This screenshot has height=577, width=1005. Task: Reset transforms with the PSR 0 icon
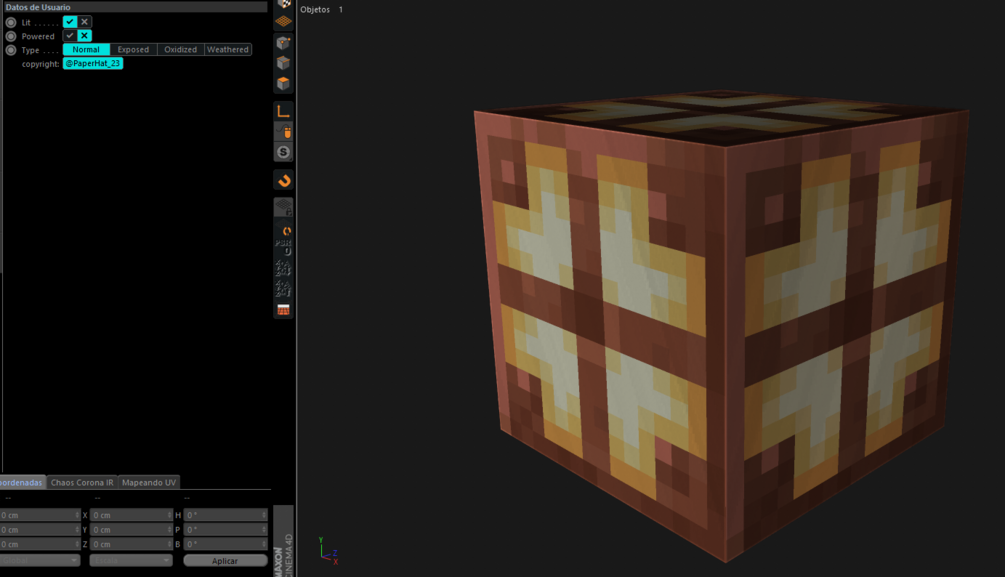coord(283,247)
